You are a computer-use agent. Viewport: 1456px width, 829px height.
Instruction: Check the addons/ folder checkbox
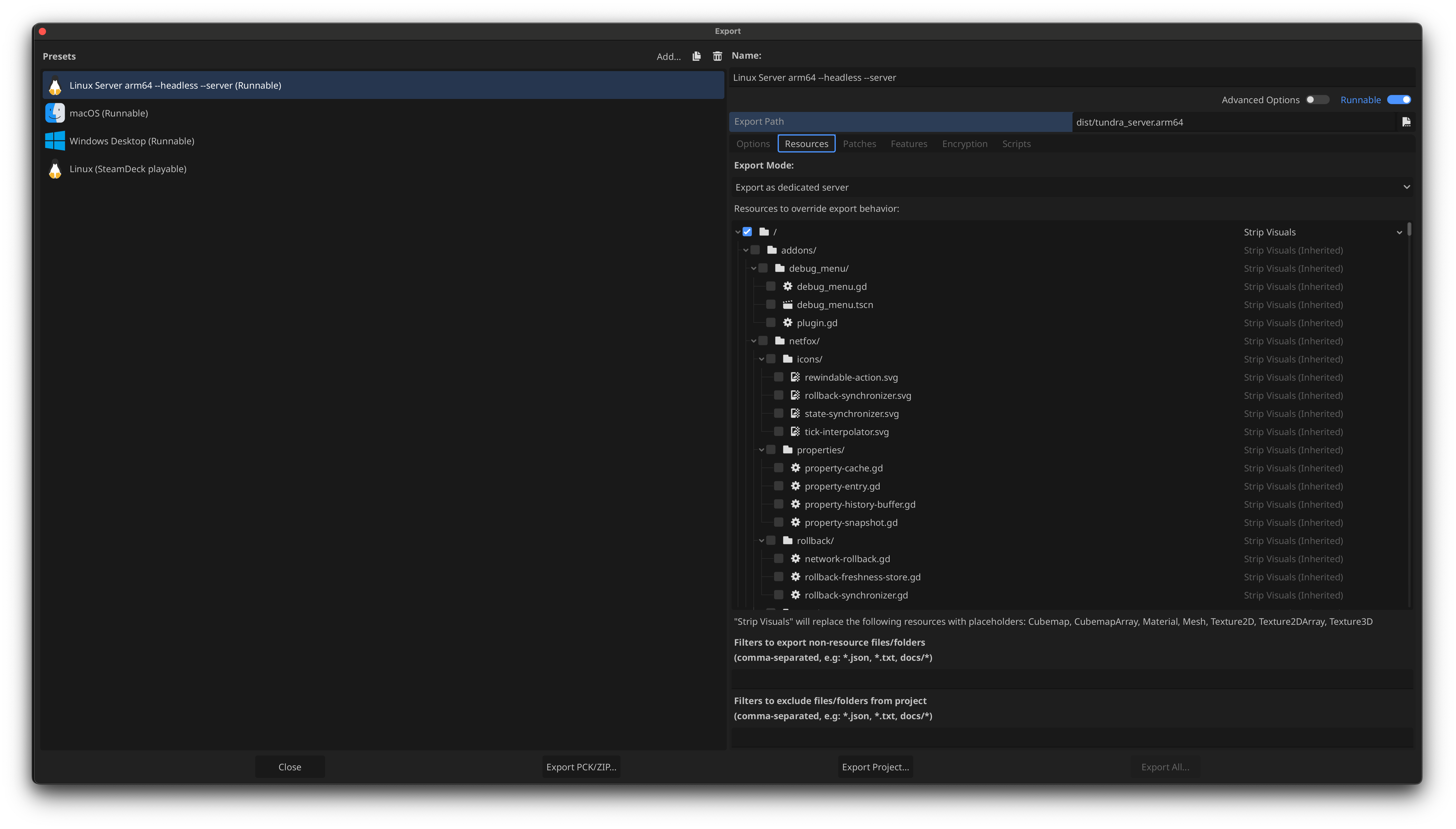(755, 250)
